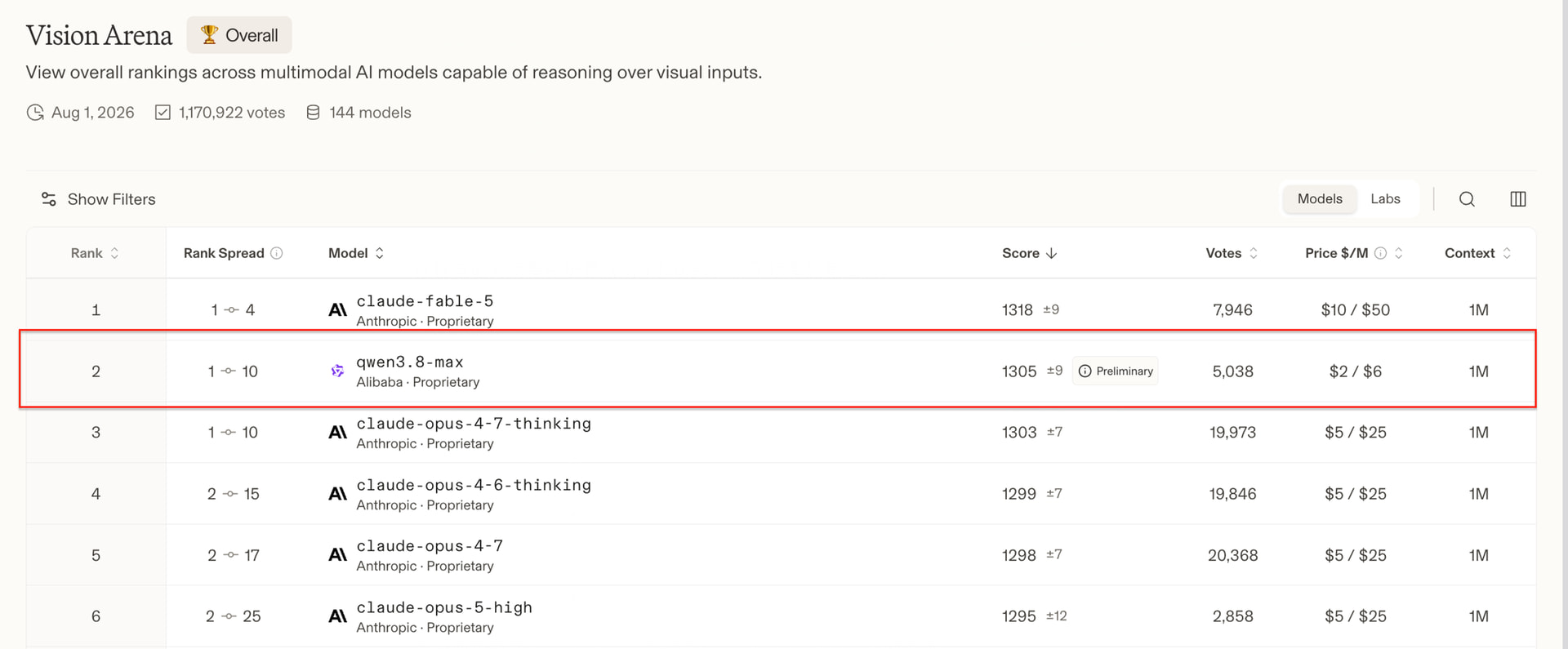This screenshot has width=1568, height=649.
Task: Sort by Model column
Action: coord(356,253)
